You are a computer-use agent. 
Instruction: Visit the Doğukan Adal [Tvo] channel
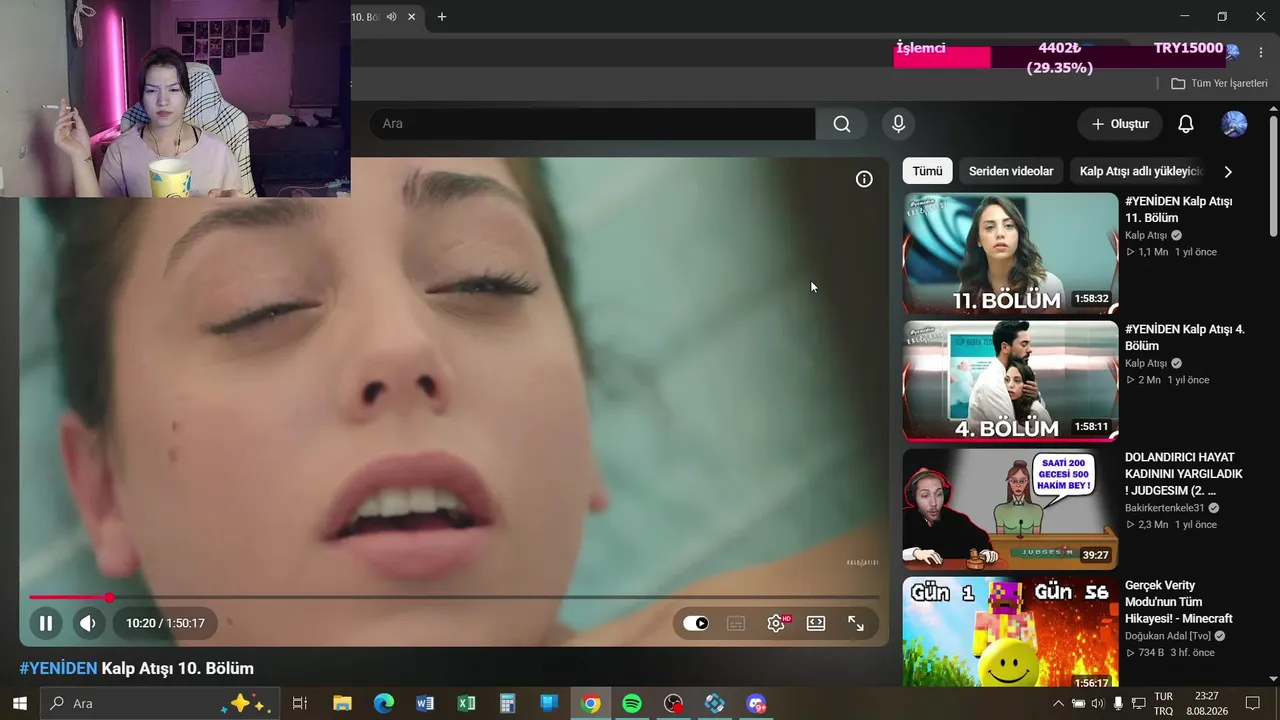coord(1169,636)
